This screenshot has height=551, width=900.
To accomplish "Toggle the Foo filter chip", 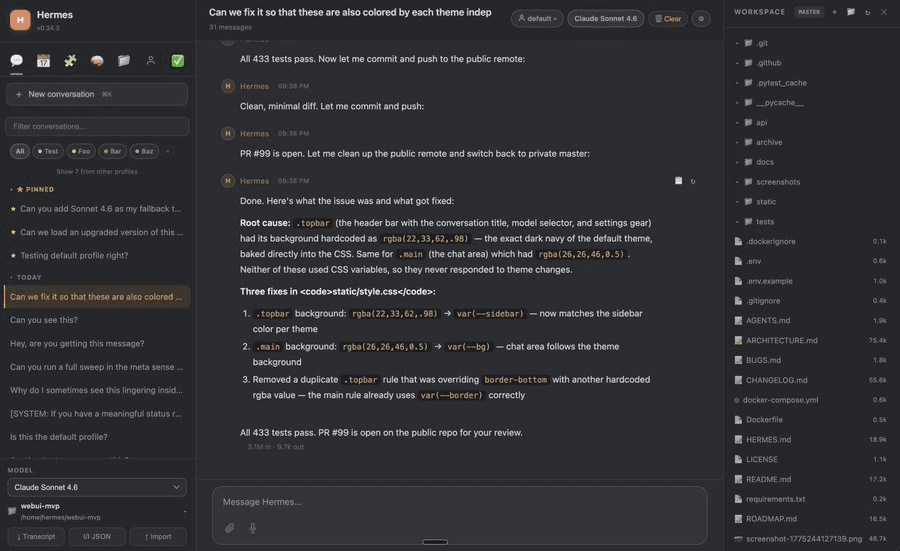I will tap(81, 151).
